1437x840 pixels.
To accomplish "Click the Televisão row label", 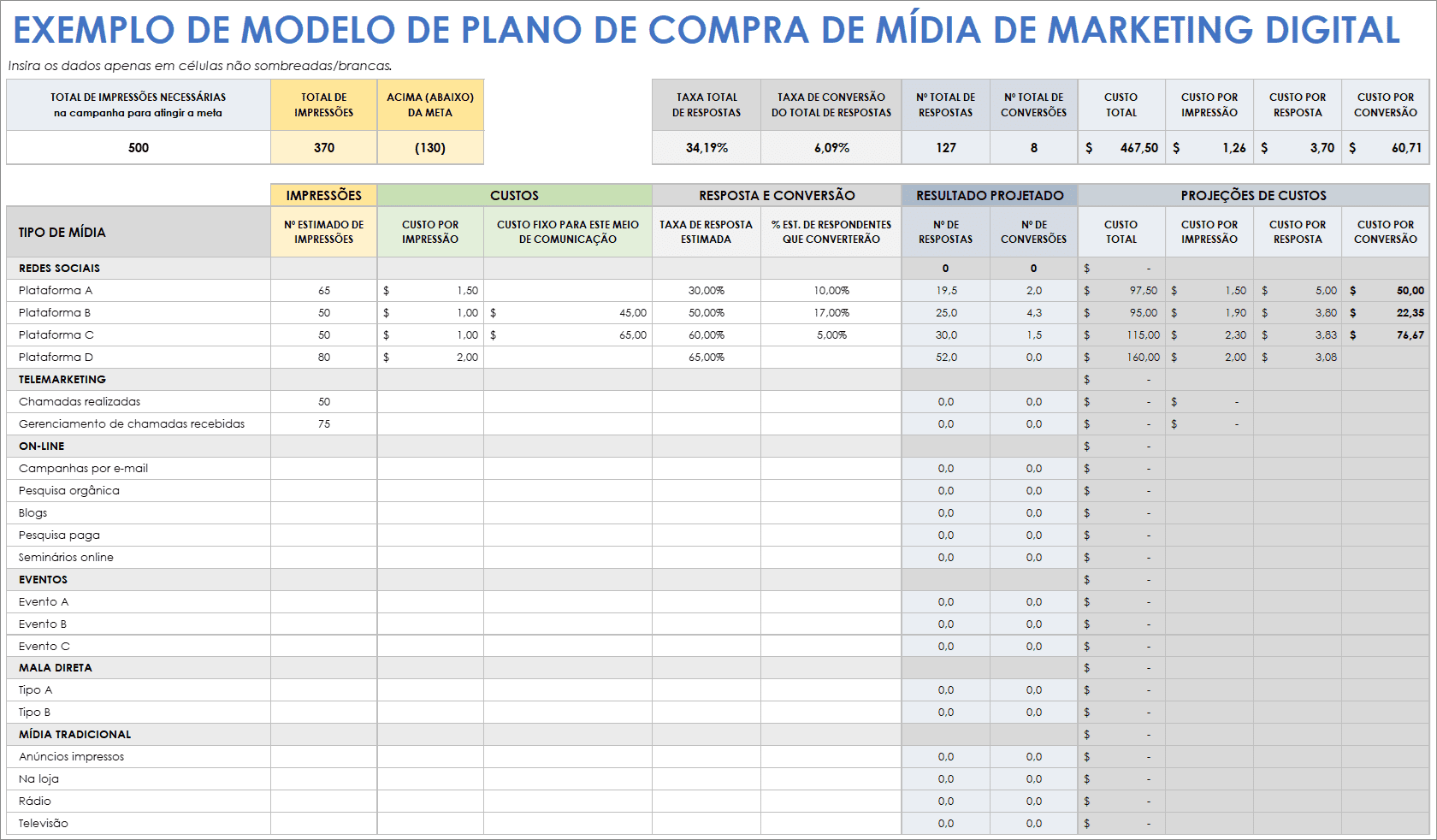I will coord(44,824).
